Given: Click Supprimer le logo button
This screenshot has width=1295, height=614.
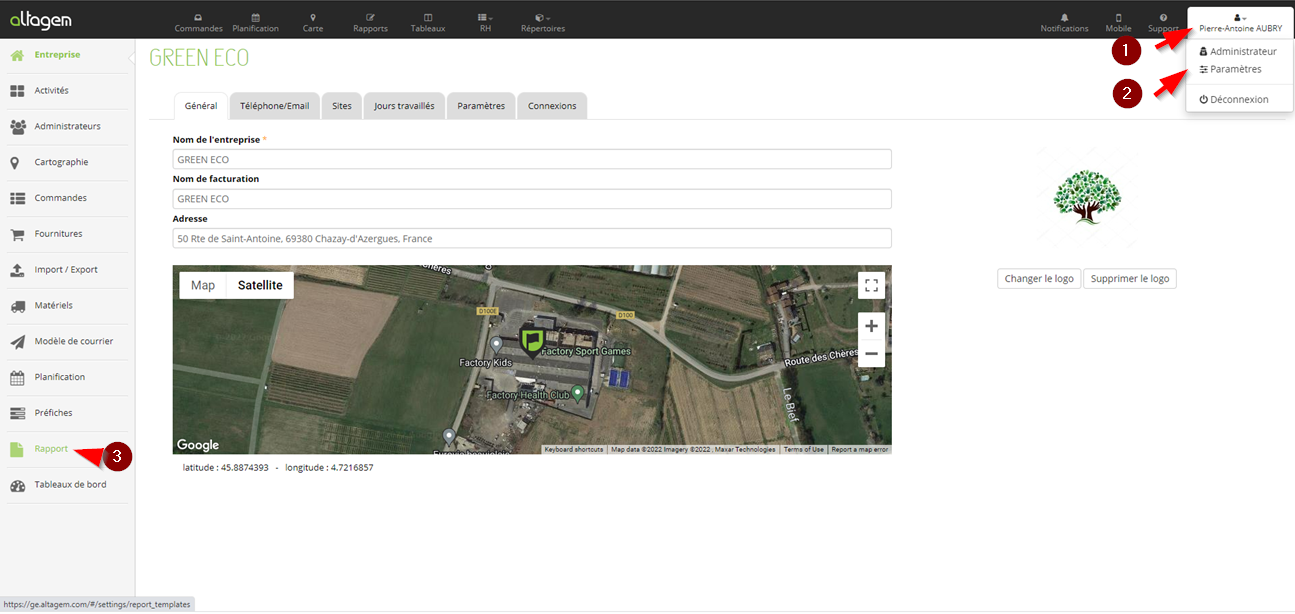Looking at the screenshot, I should pos(1130,279).
